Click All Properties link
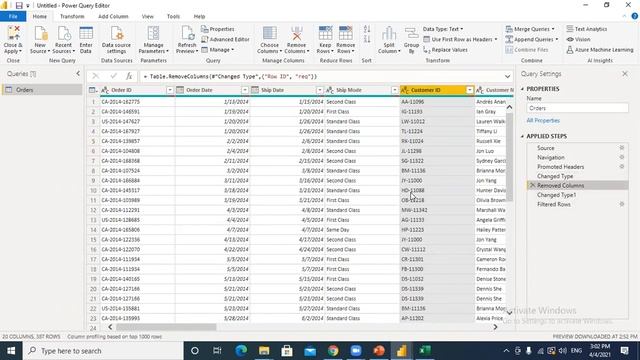 pyautogui.click(x=543, y=120)
